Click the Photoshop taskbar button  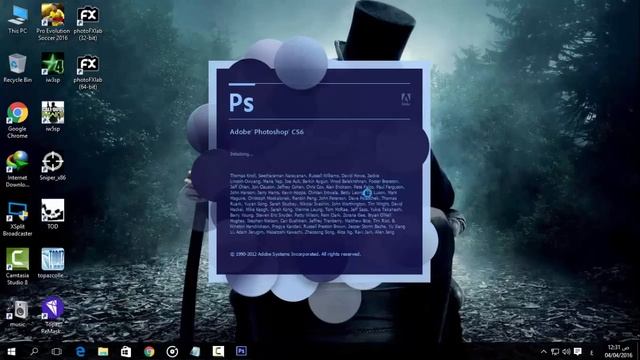pyautogui.click(x=241, y=351)
